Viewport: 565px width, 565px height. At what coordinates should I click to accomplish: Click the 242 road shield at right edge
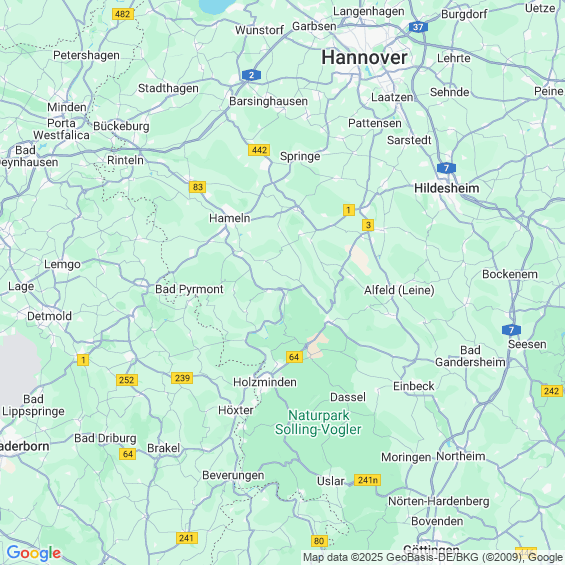[552, 391]
